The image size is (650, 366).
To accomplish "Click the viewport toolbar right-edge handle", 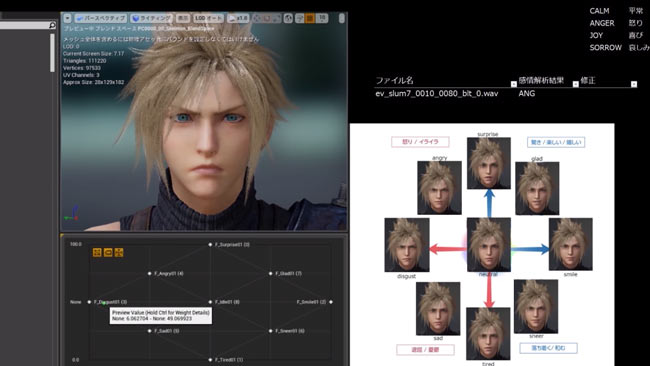I will (x=342, y=18).
